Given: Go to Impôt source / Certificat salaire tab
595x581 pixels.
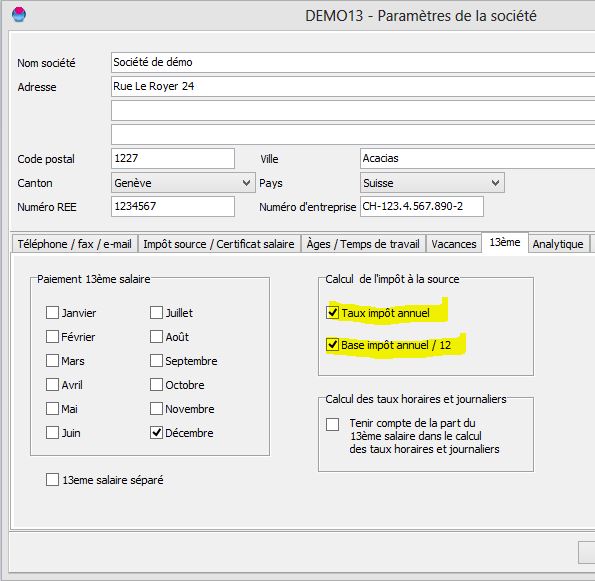Looking at the screenshot, I should 219,244.
